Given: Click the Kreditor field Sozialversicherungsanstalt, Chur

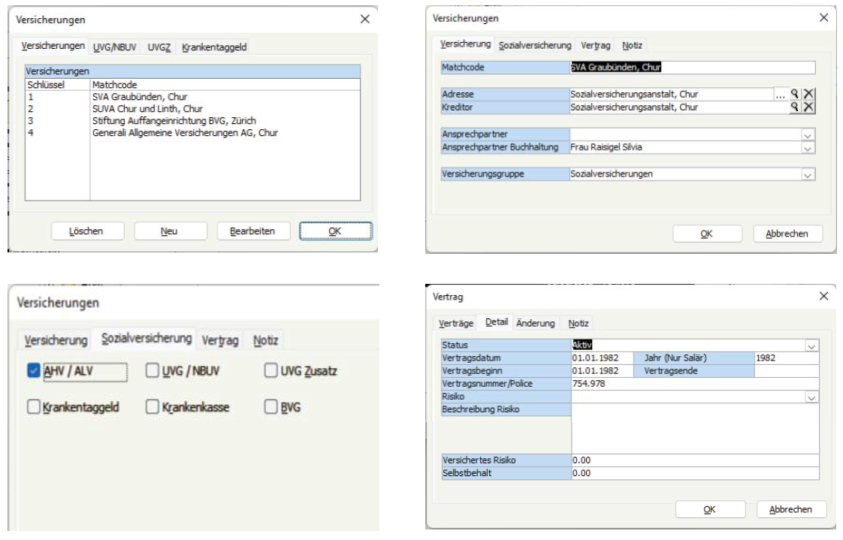Looking at the screenshot, I should point(678,107).
